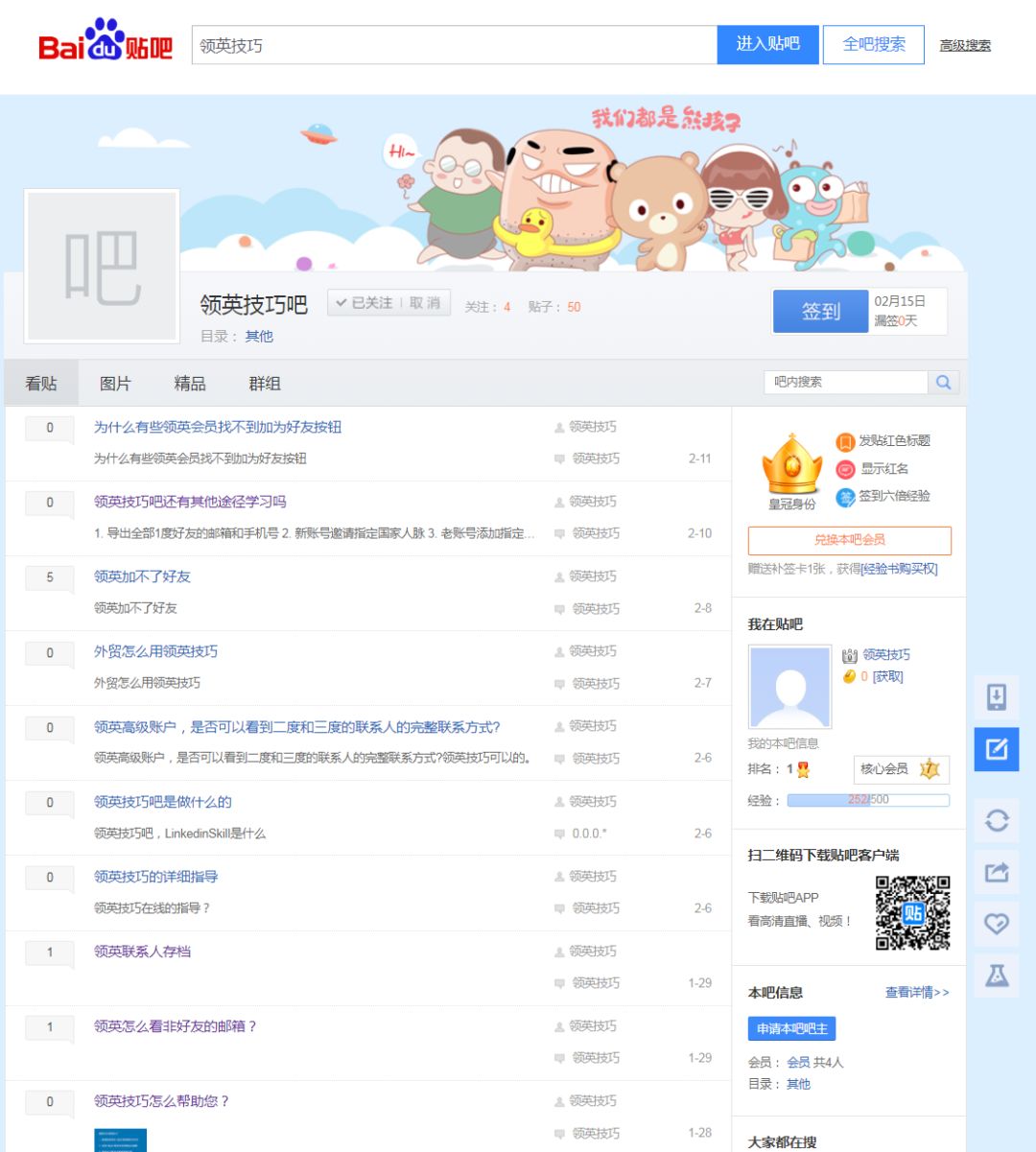Click the blue compose post icon
This screenshot has height=1152, width=1036.
997,749
